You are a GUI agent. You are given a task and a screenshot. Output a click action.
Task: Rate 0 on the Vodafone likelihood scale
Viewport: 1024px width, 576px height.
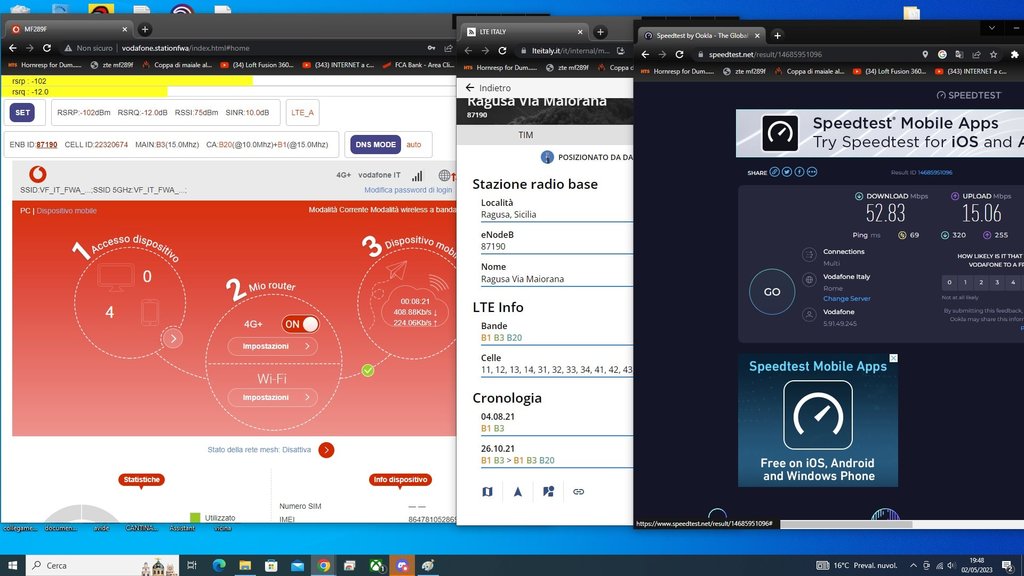tap(950, 282)
